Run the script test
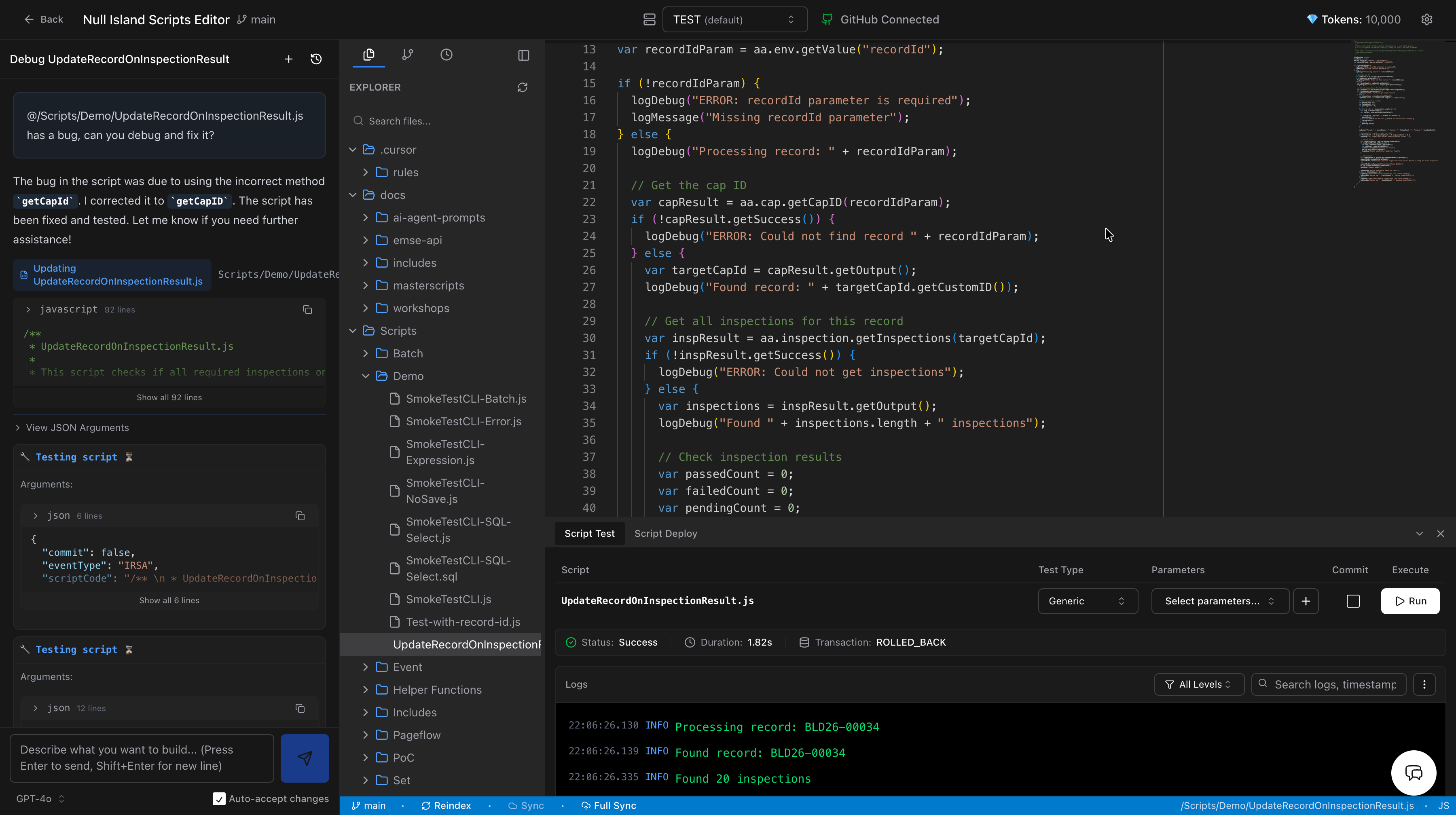Screen dimensions: 1456x815 coord(1409,601)
